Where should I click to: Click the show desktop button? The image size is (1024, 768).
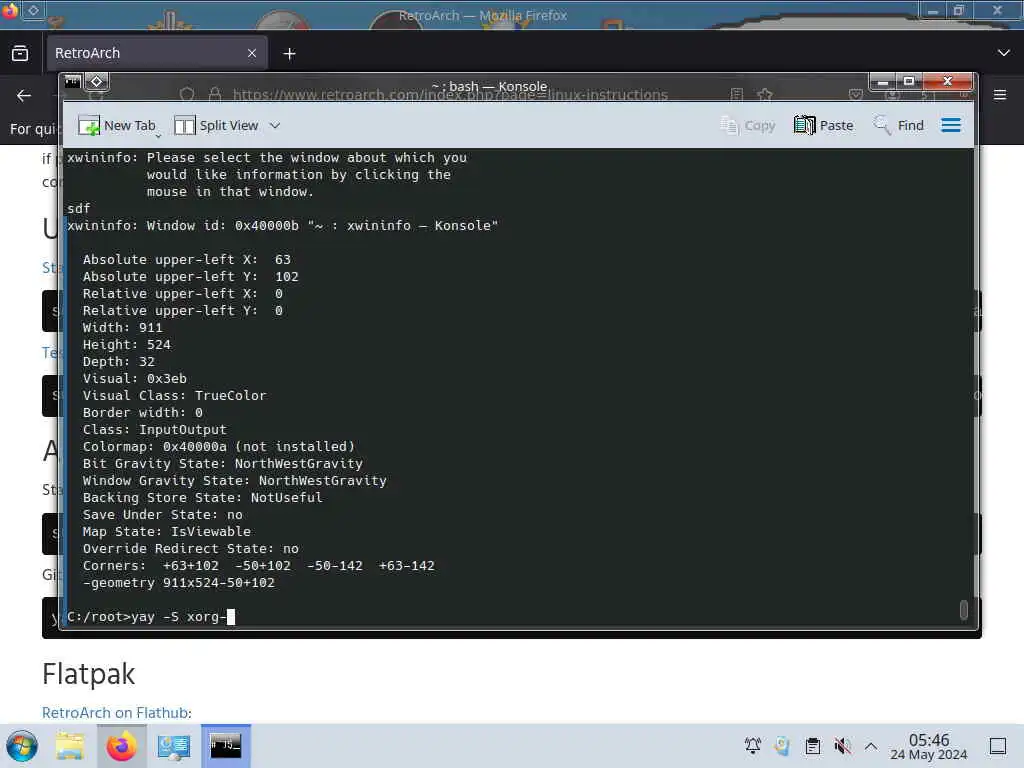(x=998, y=746)
